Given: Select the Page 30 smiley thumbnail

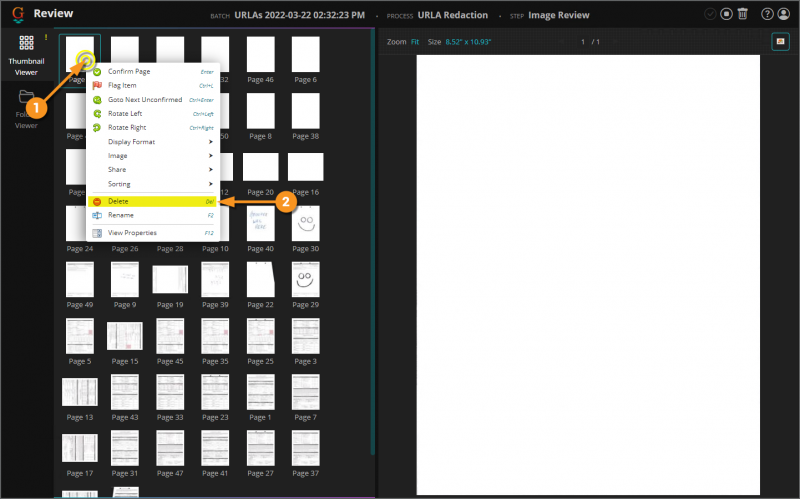Looking at the screenshot, I should click(x=305, y=223).
